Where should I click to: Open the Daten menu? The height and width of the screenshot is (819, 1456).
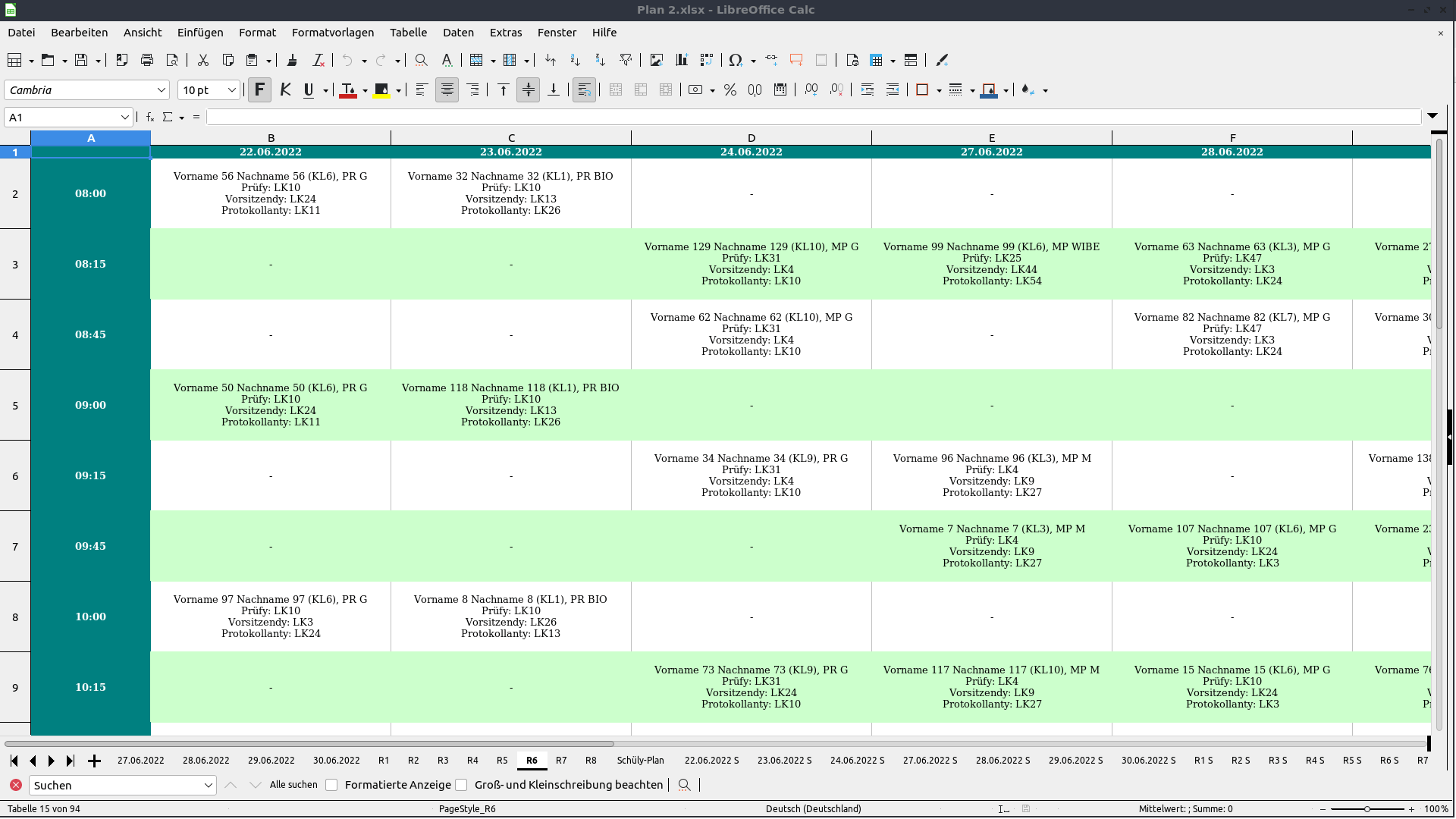pos(458,33)
